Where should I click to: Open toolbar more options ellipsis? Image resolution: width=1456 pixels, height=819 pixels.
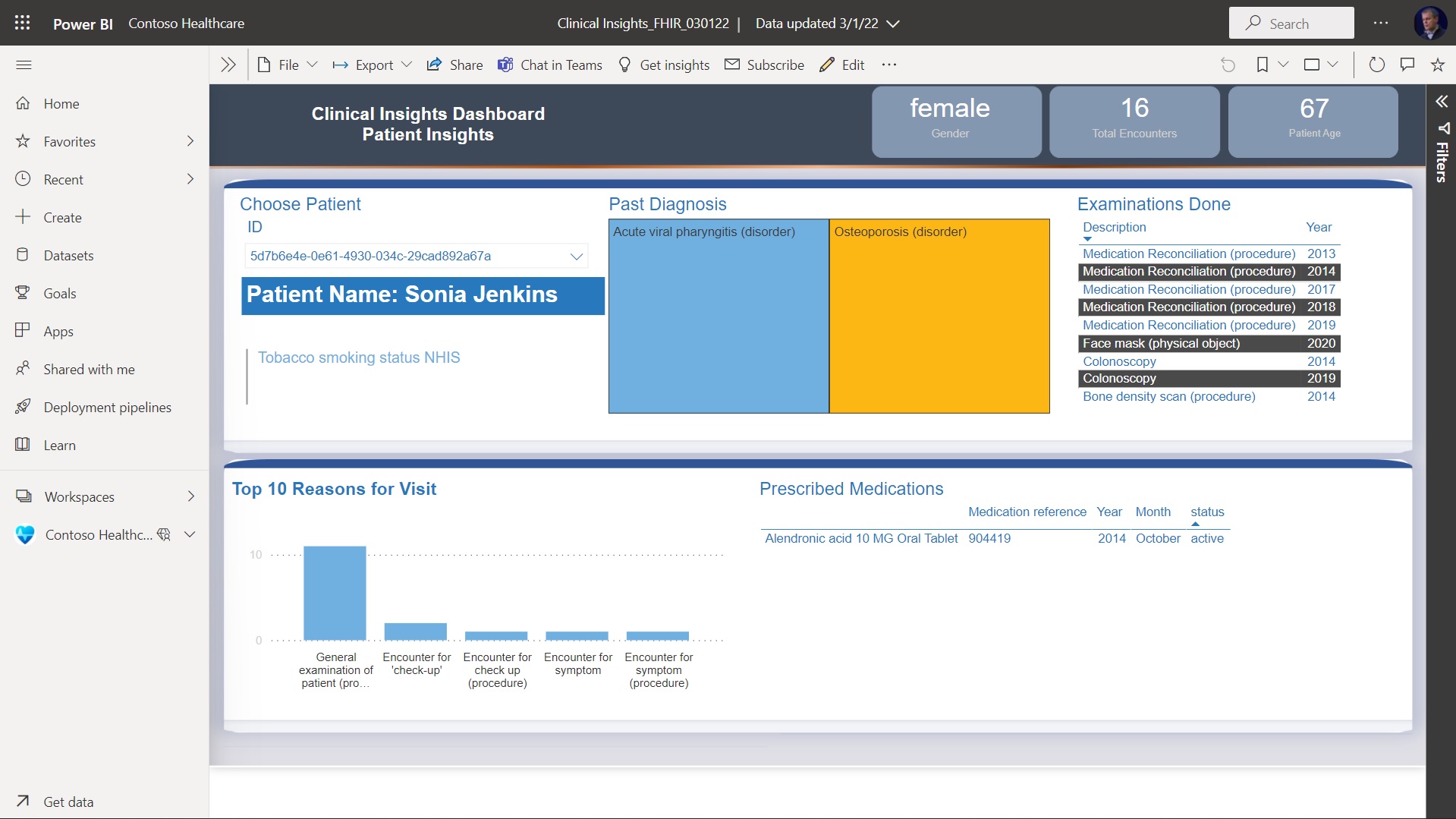889,65
